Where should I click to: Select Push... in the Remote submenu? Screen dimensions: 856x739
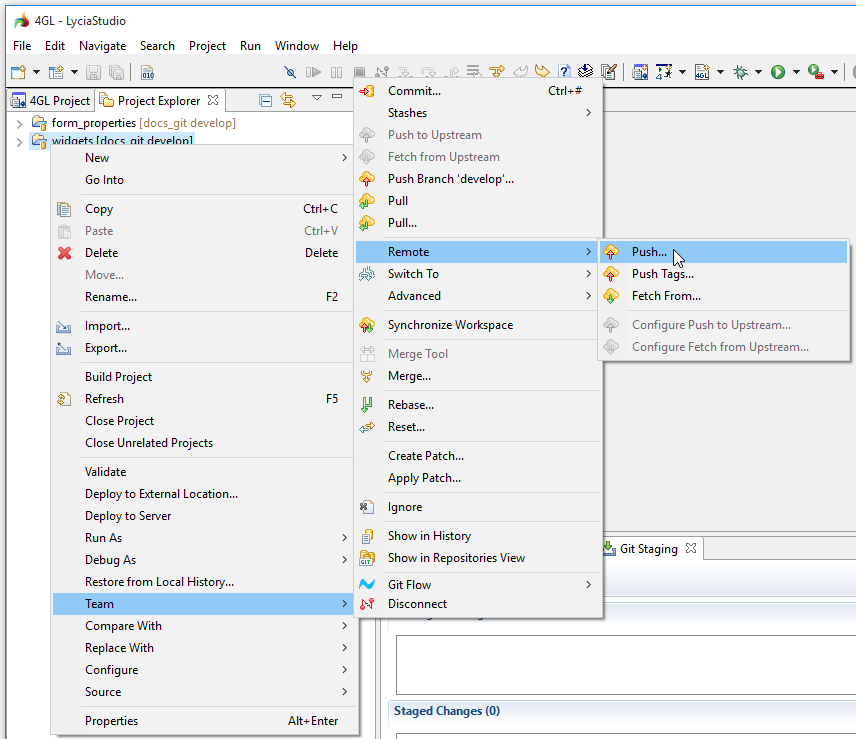(649, 252)
